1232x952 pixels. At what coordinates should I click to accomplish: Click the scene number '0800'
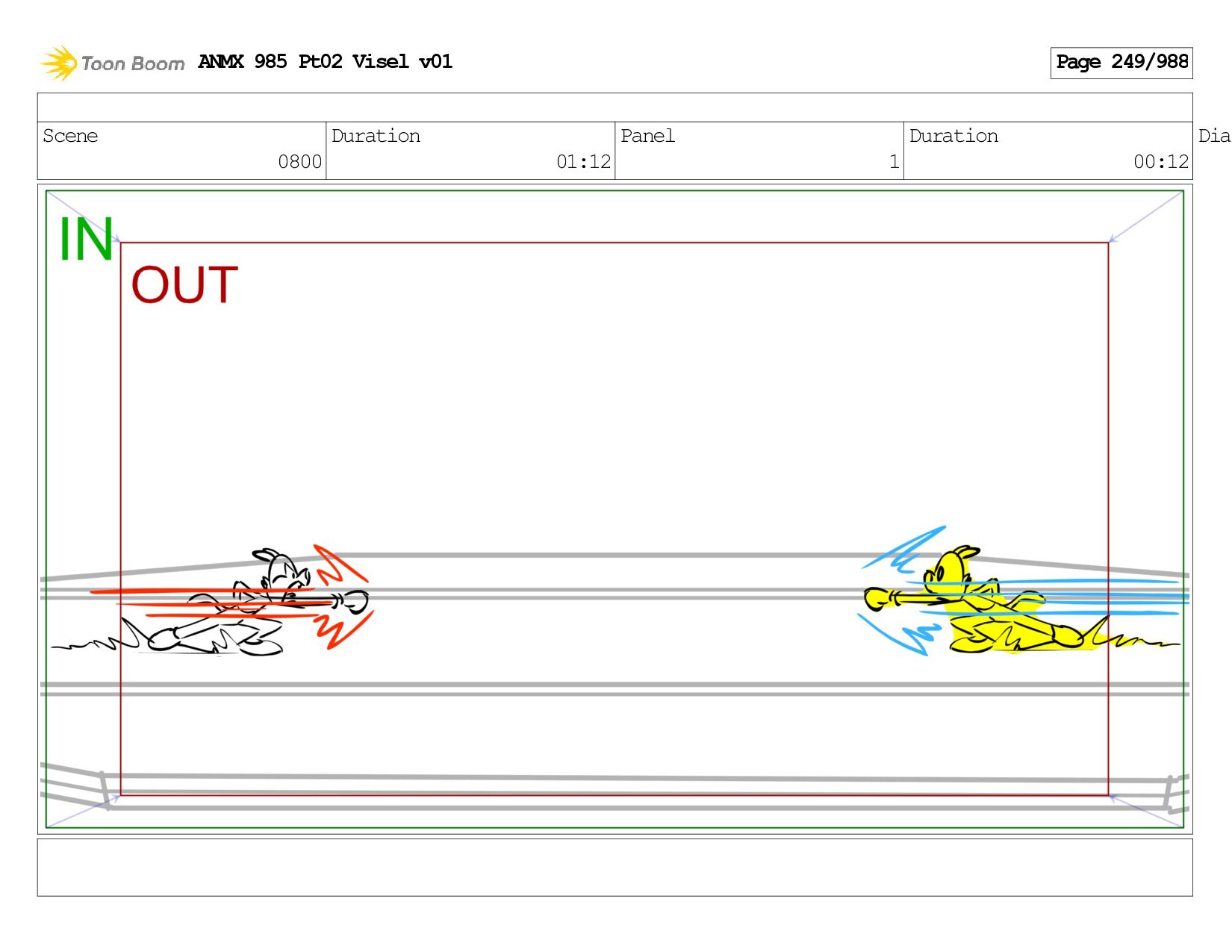pyautogui.click(x=299, y=162)
